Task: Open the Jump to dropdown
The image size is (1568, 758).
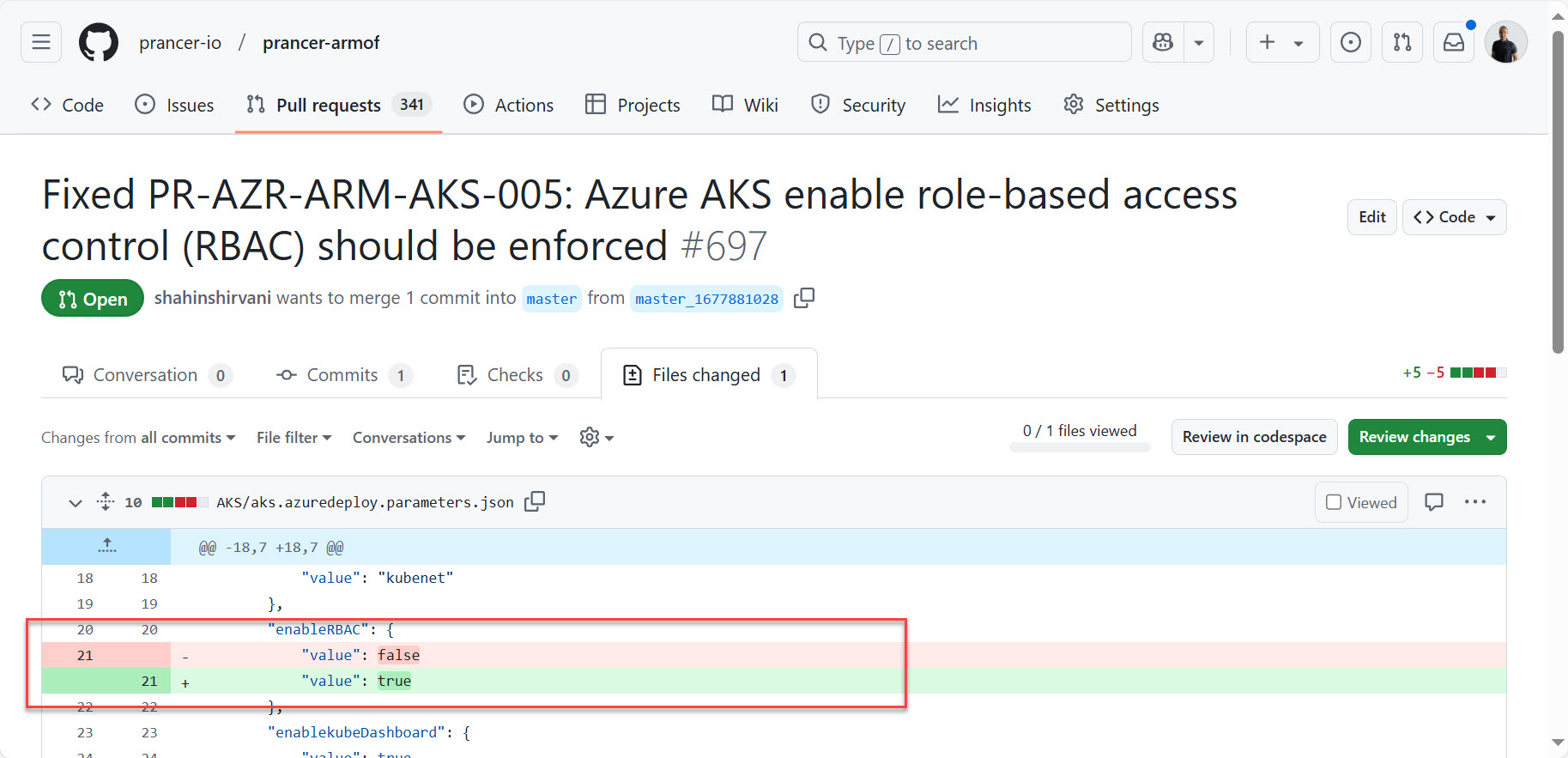Action: [522, 438]
